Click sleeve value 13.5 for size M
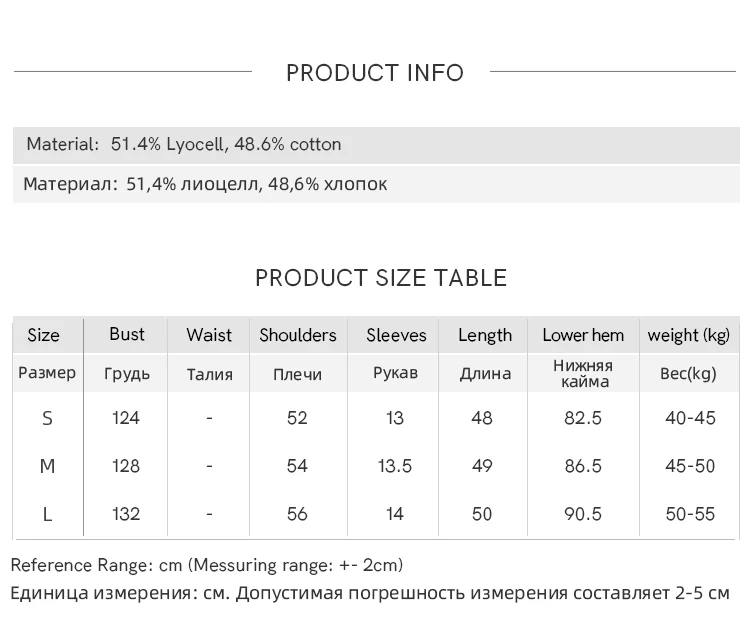750x630 pixels. pos(395,466)
